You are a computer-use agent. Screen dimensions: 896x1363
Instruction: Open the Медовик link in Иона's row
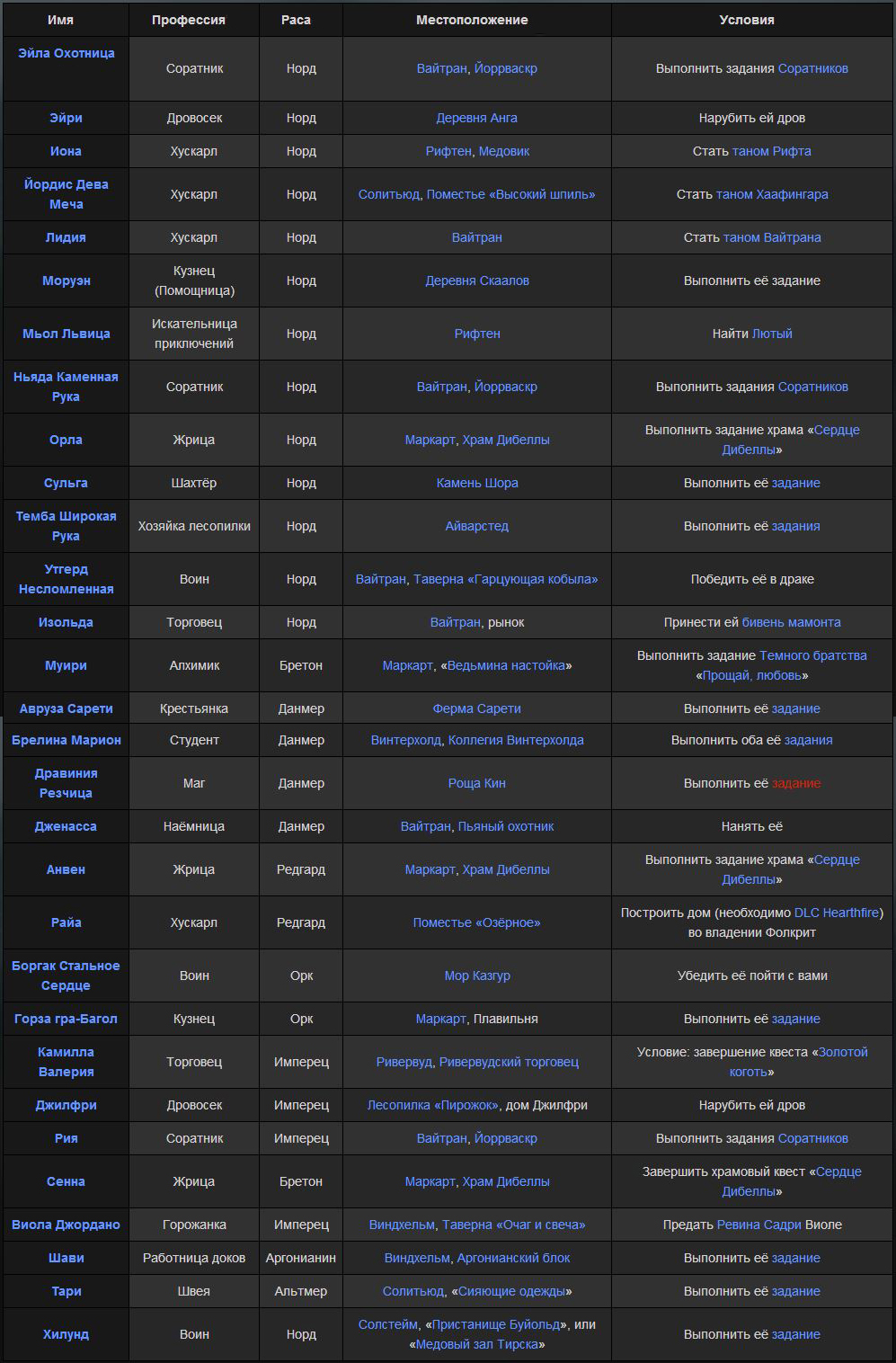pyautogui.click(x=503, y=151)
